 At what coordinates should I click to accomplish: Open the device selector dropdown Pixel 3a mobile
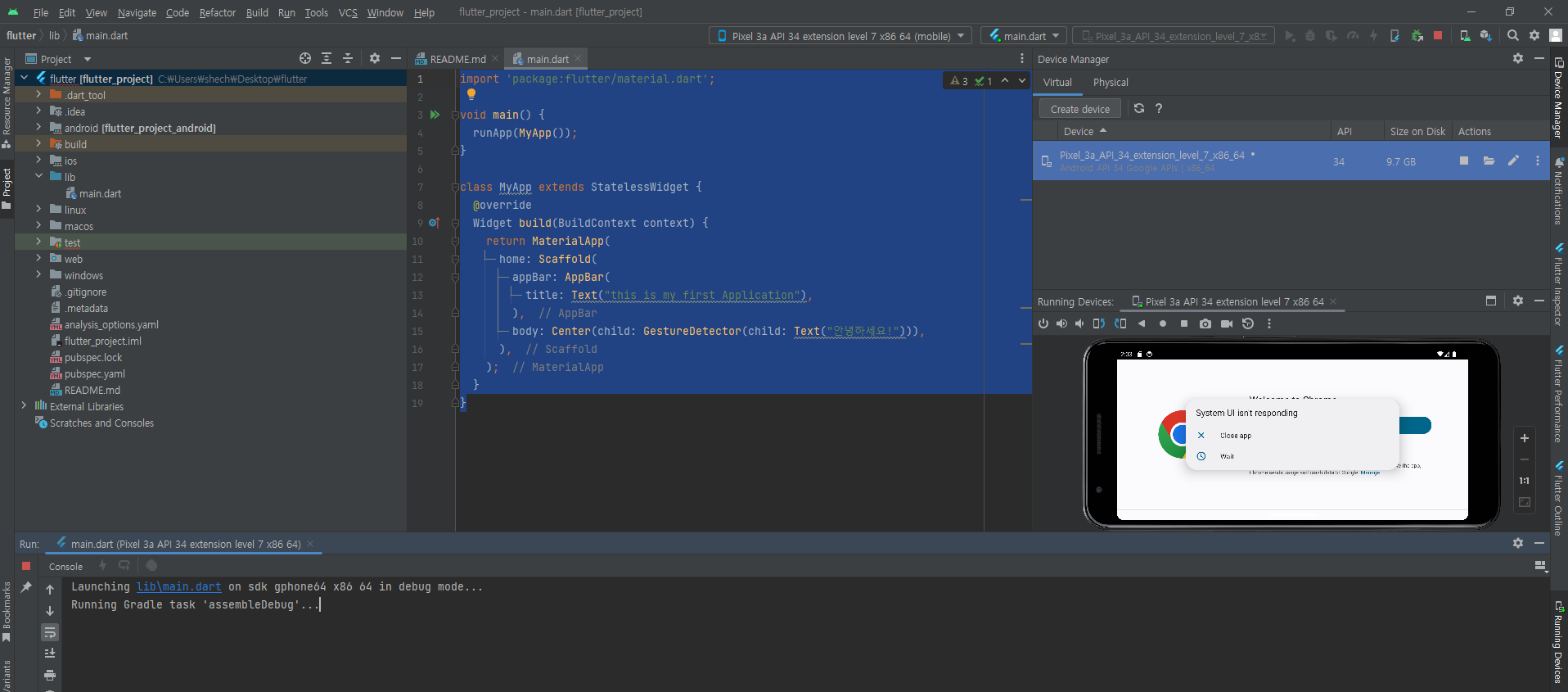(840, 36)
